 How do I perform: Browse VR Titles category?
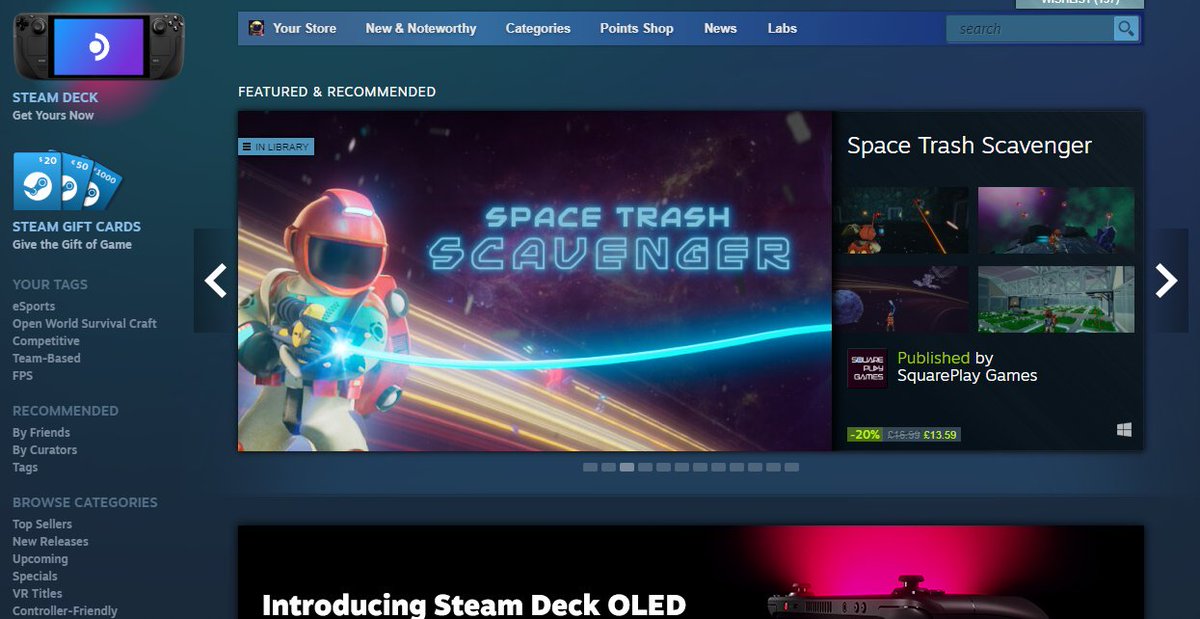click(x=37, y=593)
